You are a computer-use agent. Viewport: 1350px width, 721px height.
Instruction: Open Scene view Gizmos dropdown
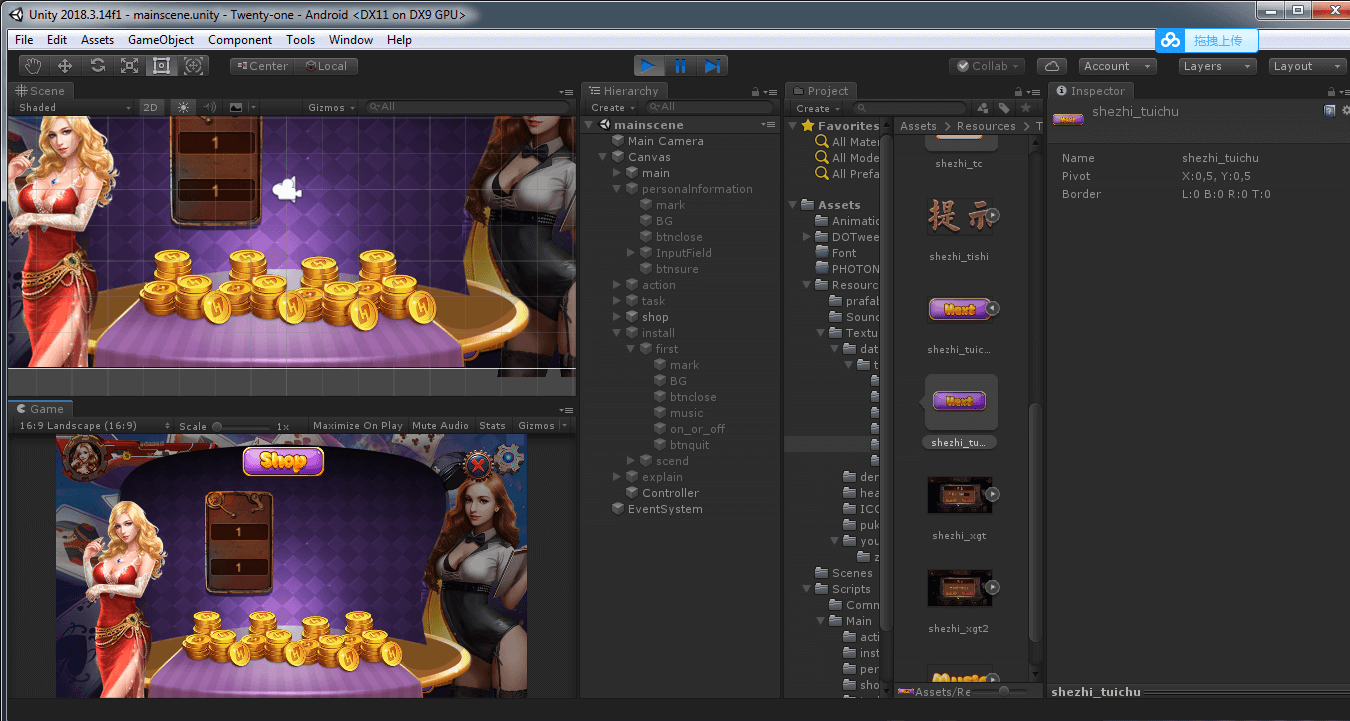point(332,107)
